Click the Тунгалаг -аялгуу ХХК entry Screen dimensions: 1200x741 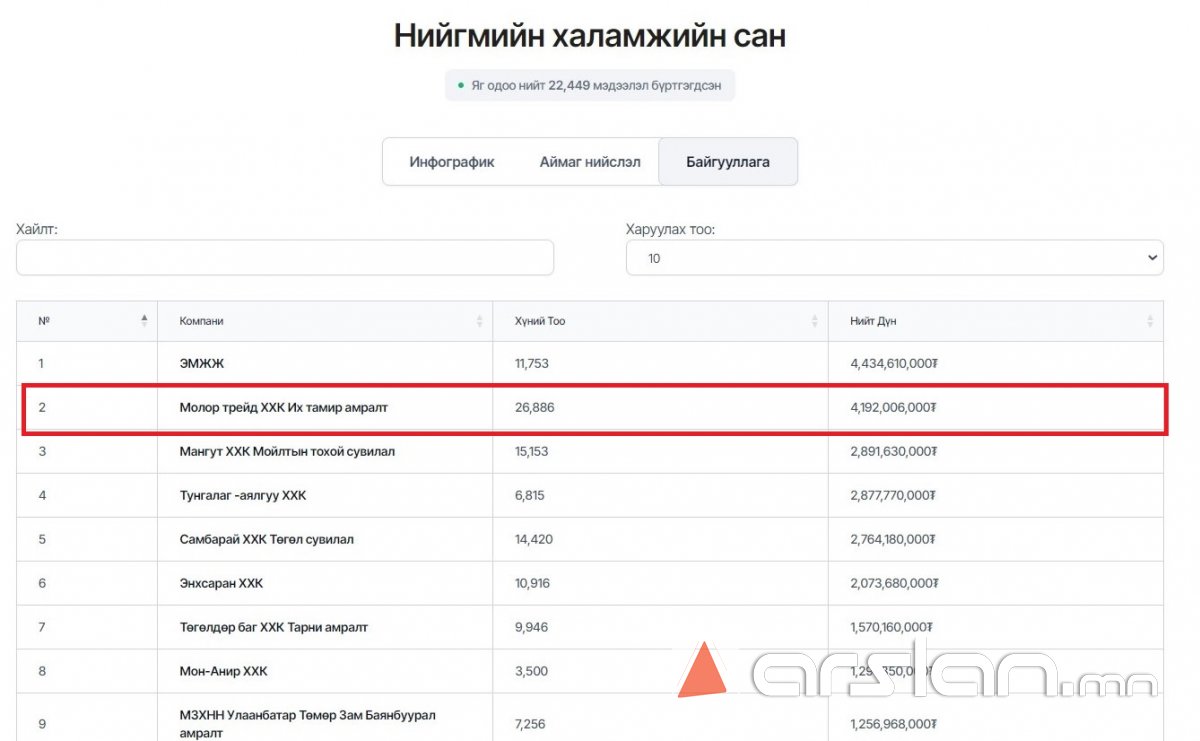coord(243,496)
